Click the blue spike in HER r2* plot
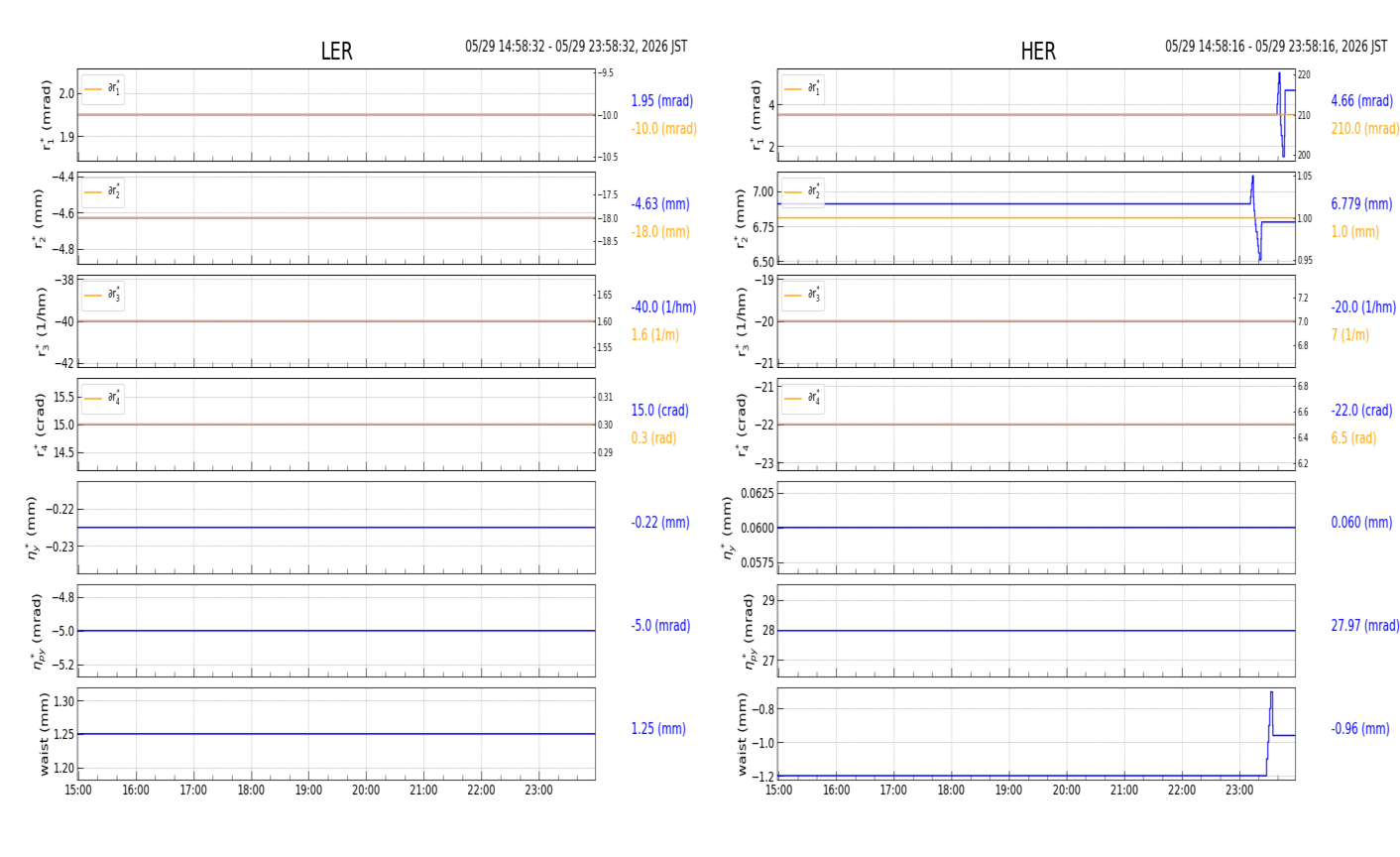 click(x=1255, y=218)
